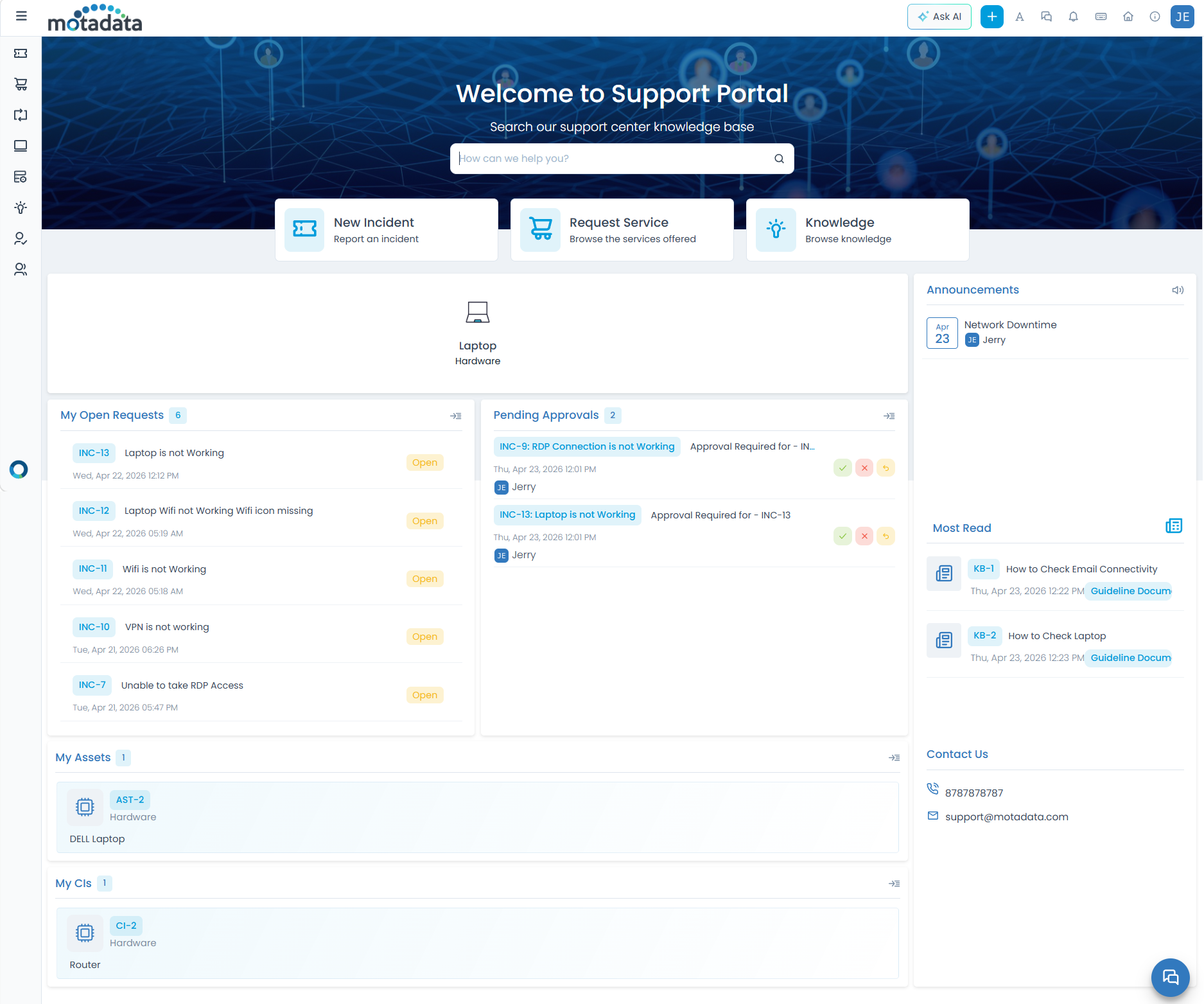This screenshot has height=1004, width=1204.
Task: Expand the My Assets section
Action: [x=894, y=758]
